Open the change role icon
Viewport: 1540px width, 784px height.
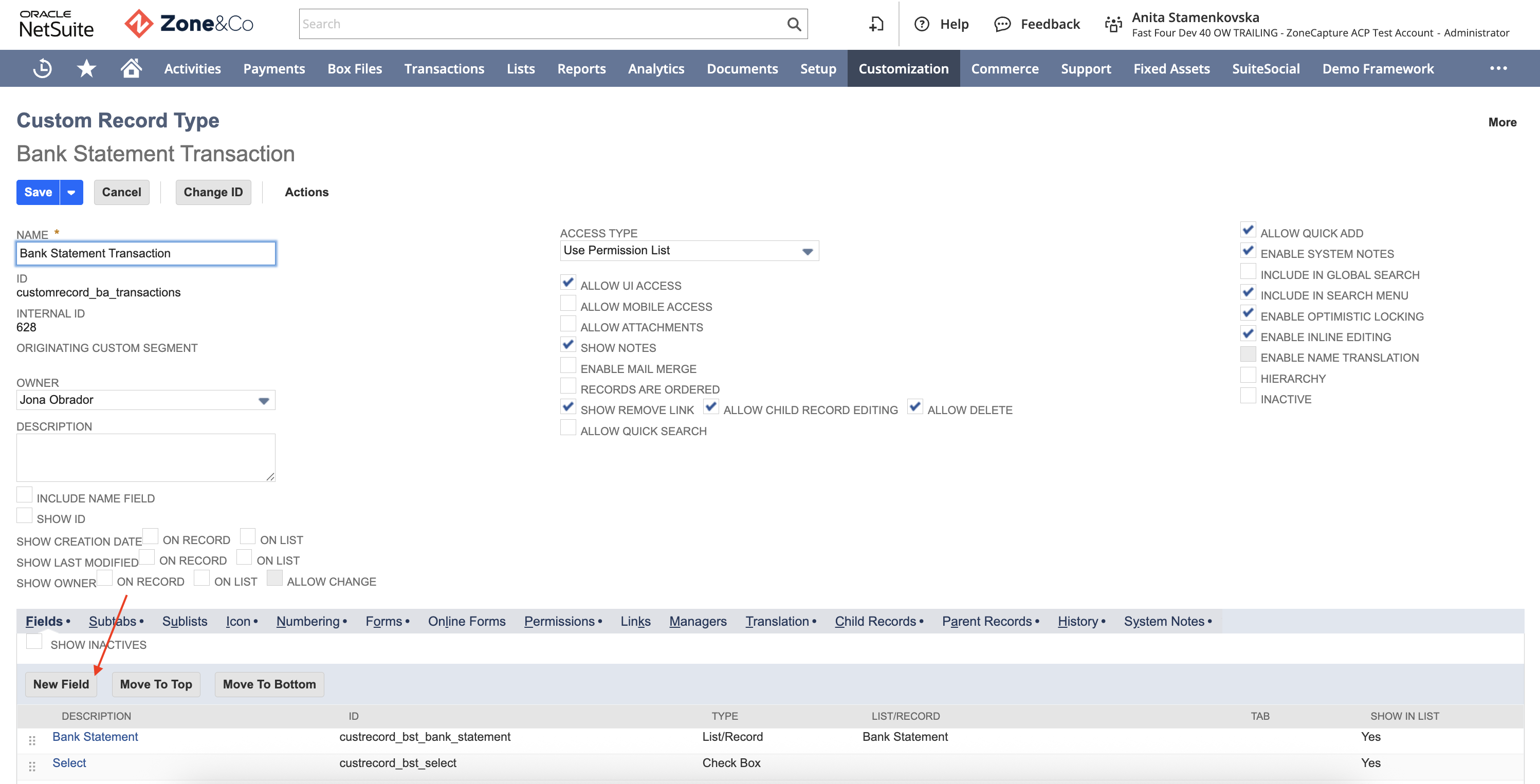pos(1113,24)
